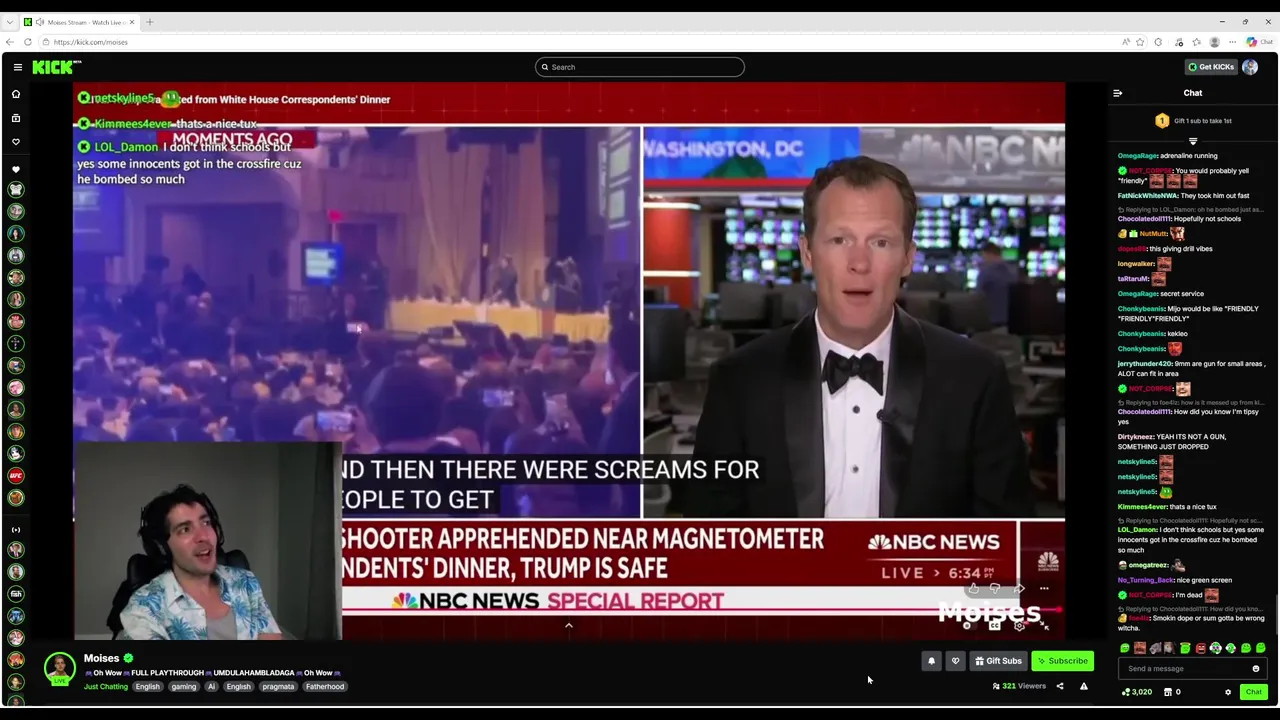Collapse player overlay with up chevron

569,626
